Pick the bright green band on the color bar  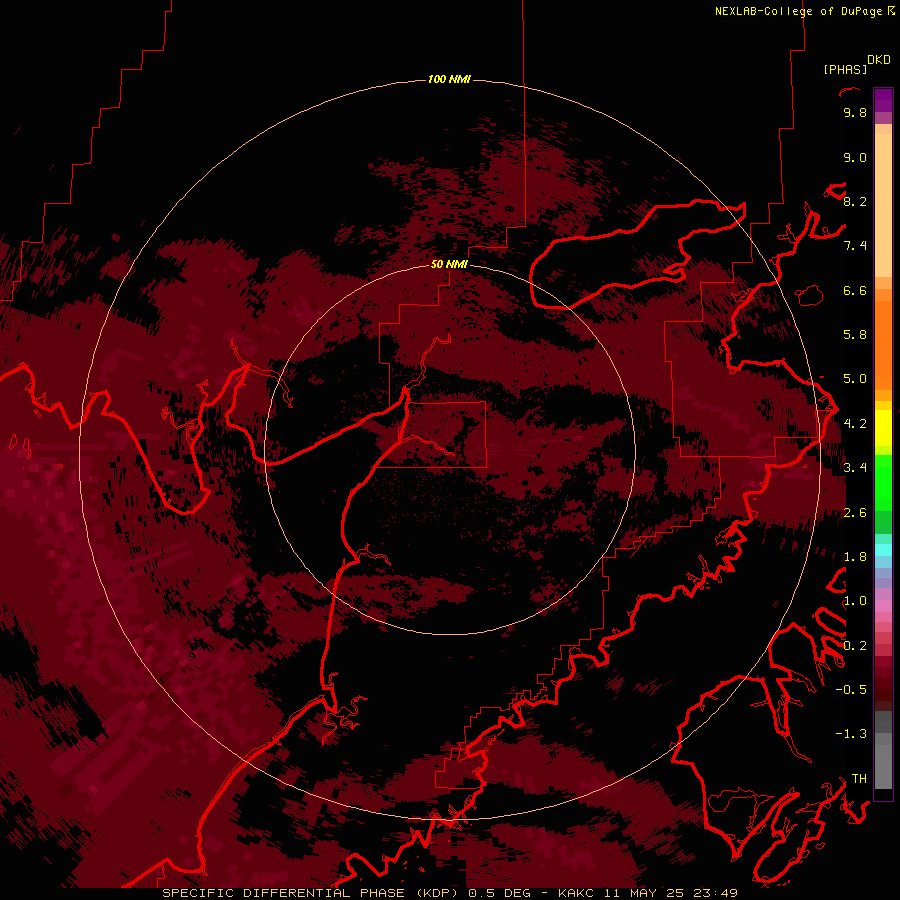coord(883,483)
